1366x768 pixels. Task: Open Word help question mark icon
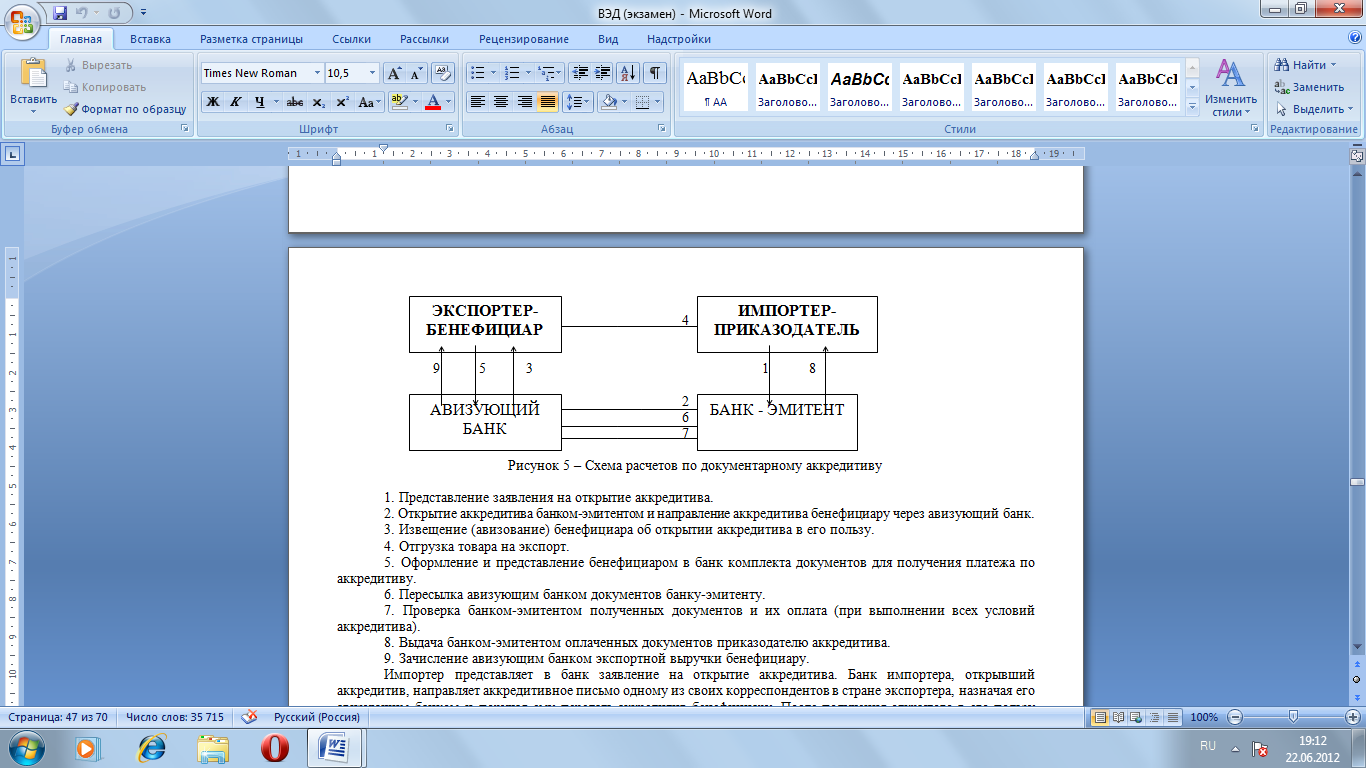[x=1353, y=39]
